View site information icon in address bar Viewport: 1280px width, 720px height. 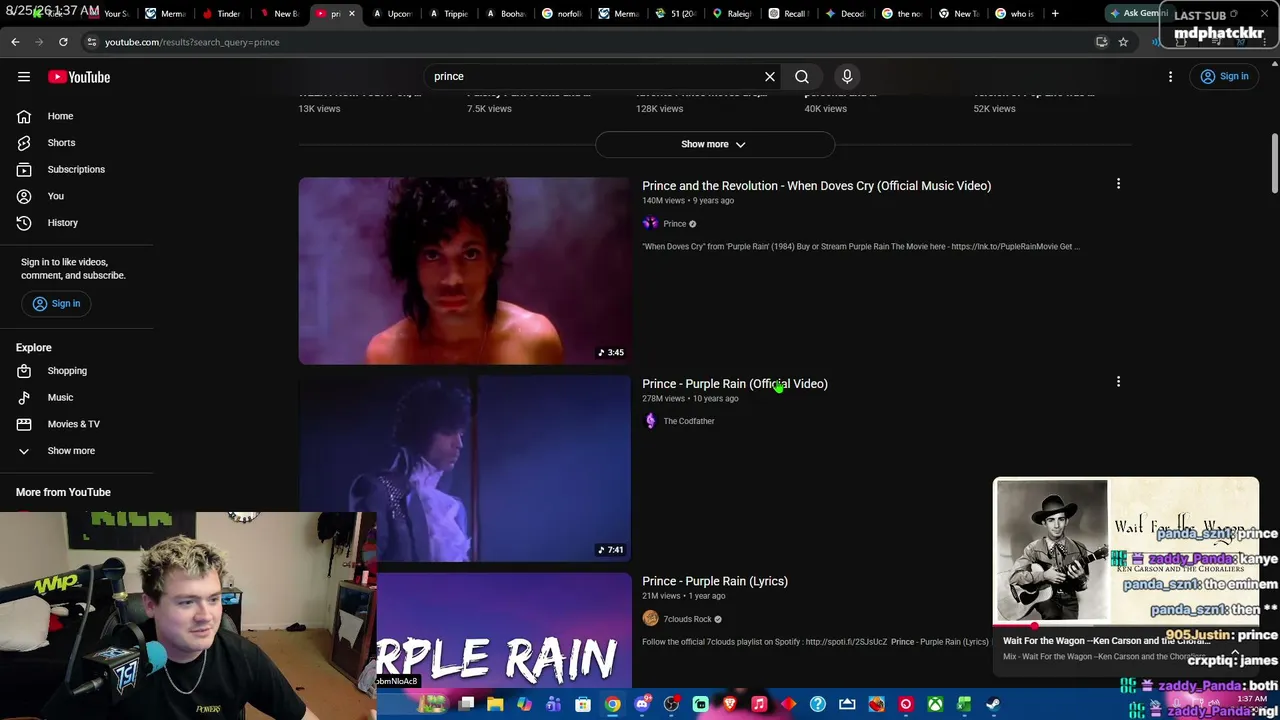tap(91, 42)
